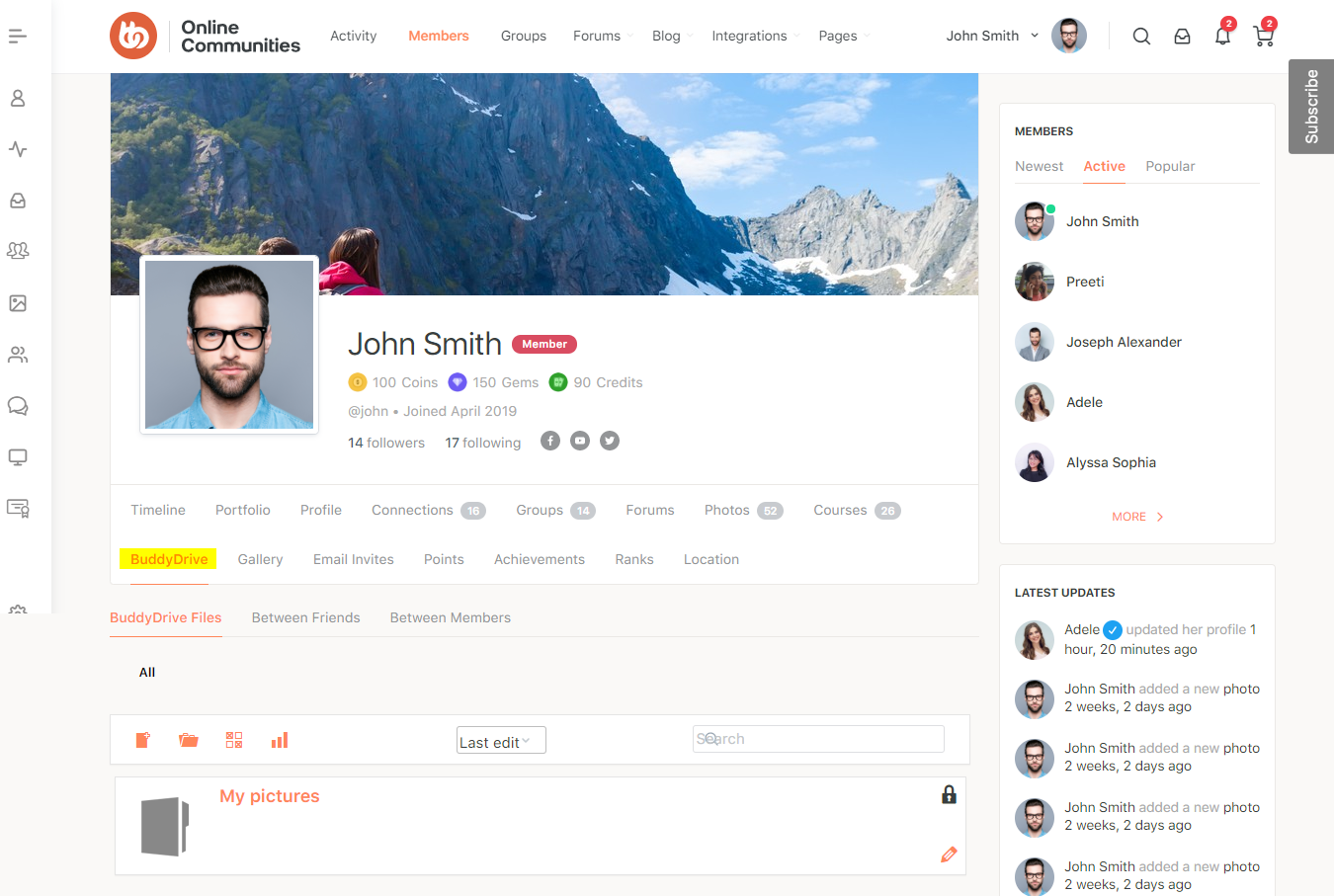
Task: Open the Last edit sort dropdown
Action: click(500, 739)
